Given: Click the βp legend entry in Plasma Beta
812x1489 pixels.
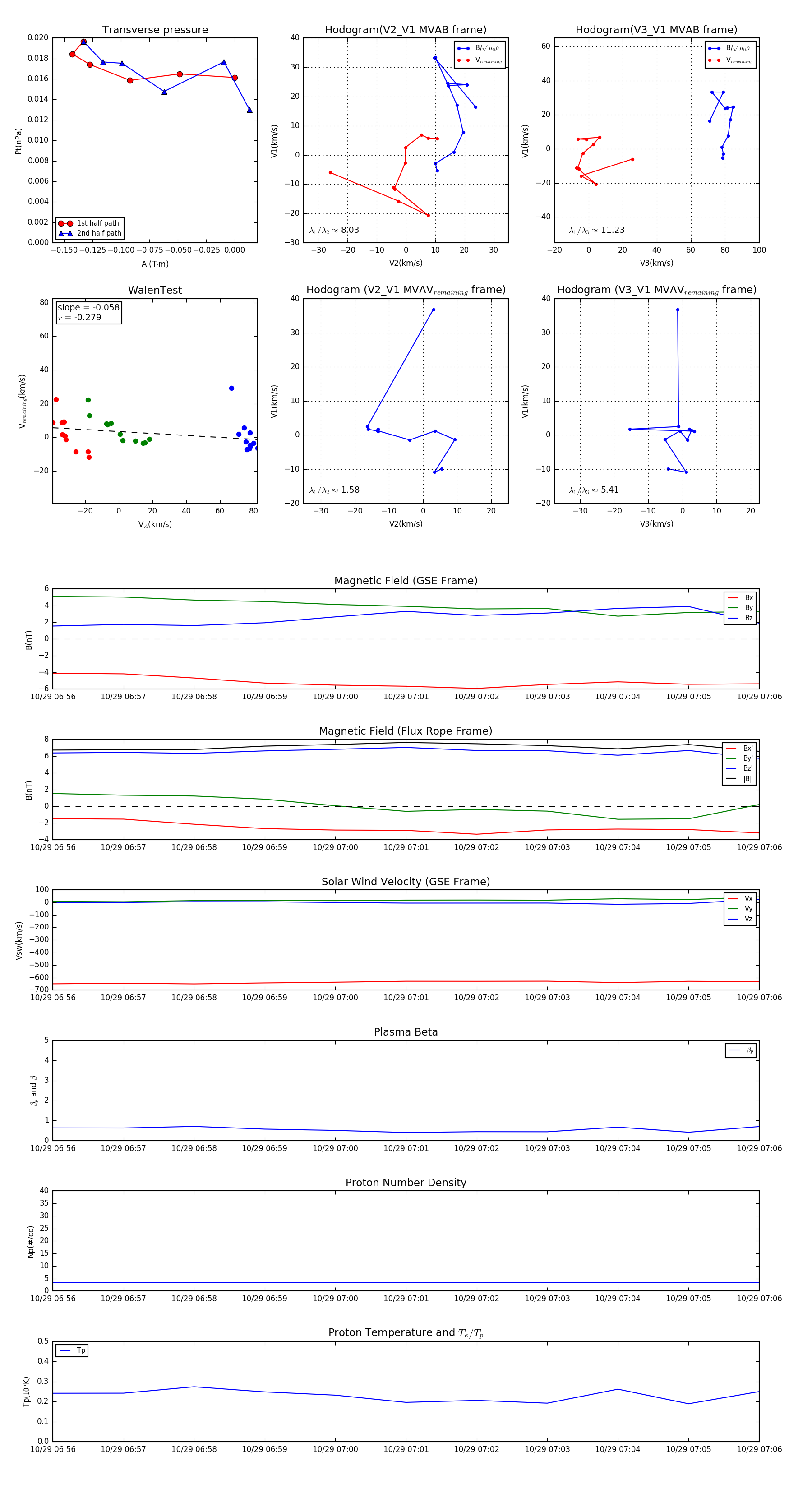Looking at the screenshot, I should point(741,1050).
